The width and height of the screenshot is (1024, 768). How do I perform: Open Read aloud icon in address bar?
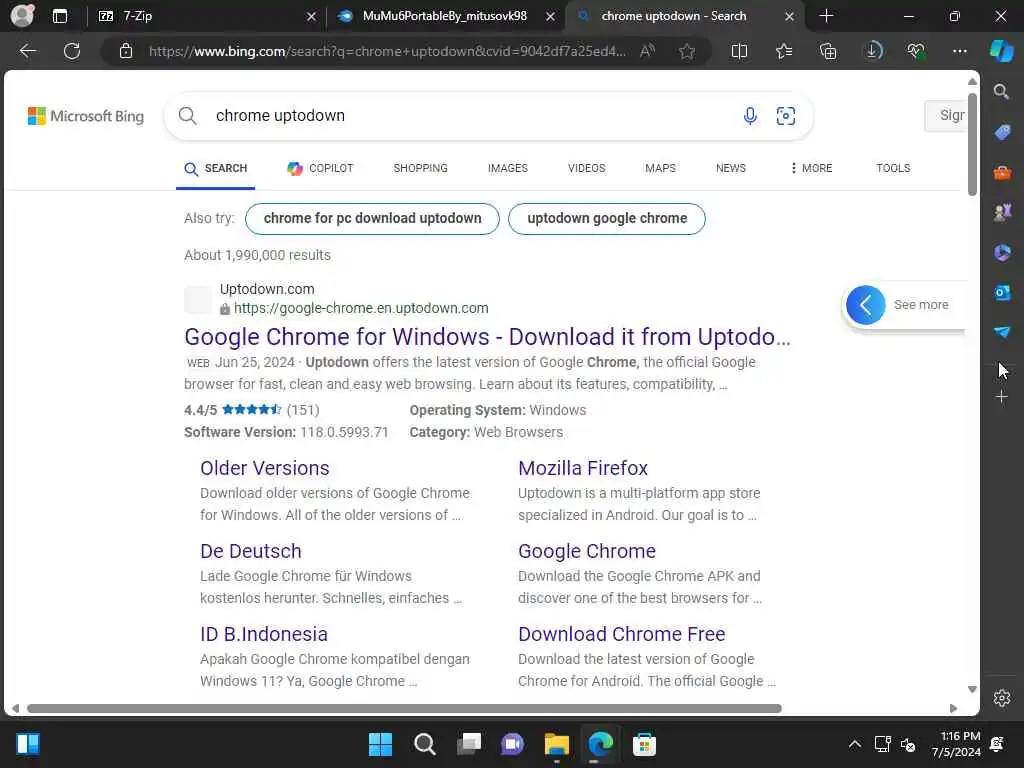click(647, 51)
